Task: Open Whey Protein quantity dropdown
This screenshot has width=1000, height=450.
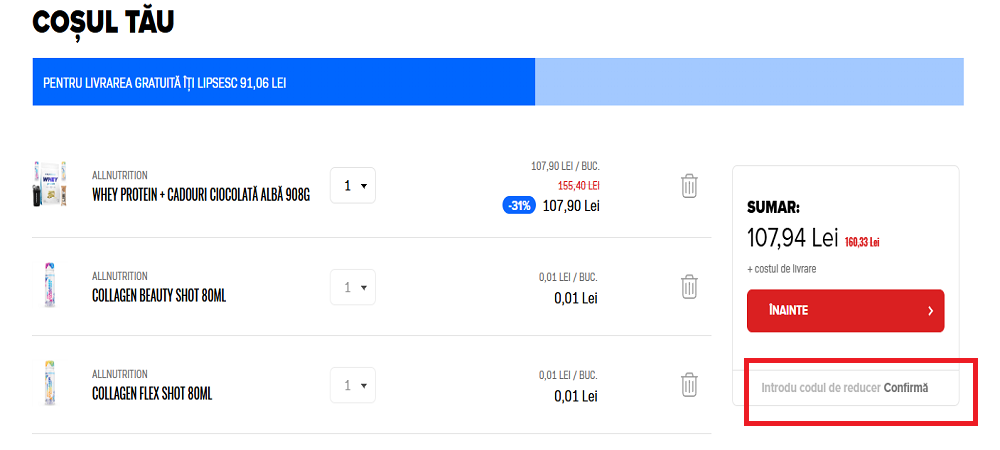Action: 353,186
